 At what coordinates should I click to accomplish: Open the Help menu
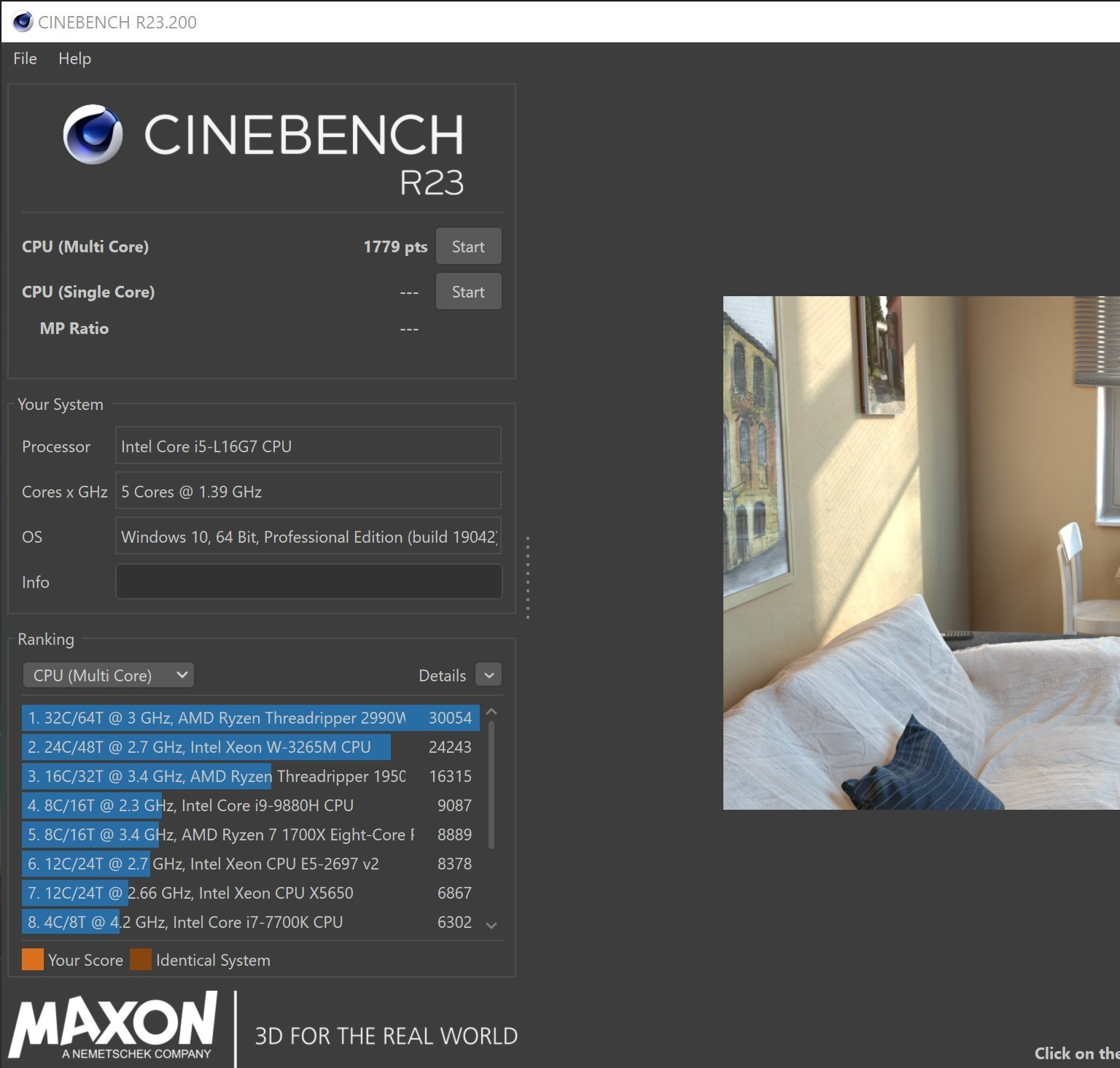click(74, 58)
